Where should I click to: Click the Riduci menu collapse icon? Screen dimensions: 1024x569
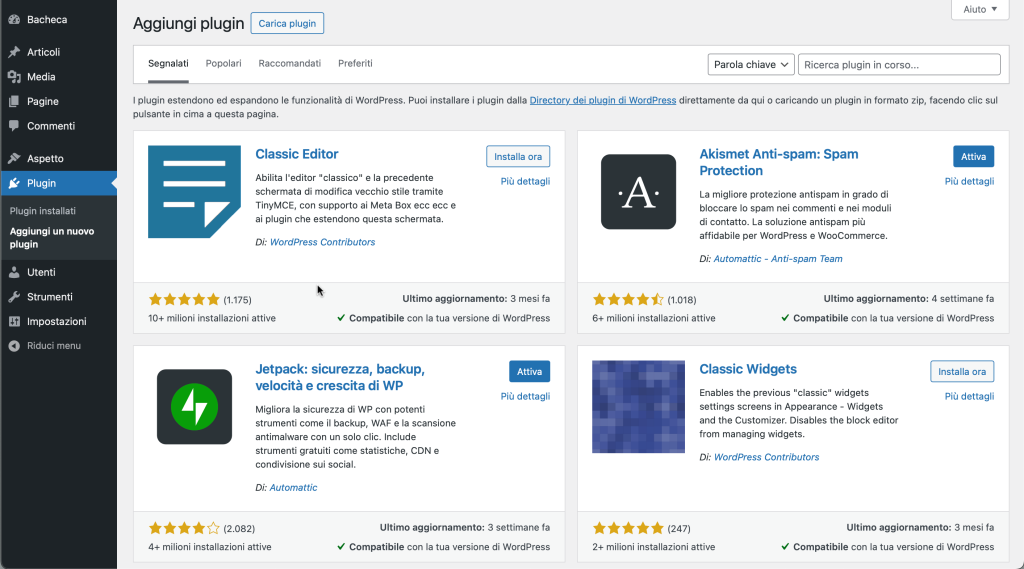click(x=14, y=346)
